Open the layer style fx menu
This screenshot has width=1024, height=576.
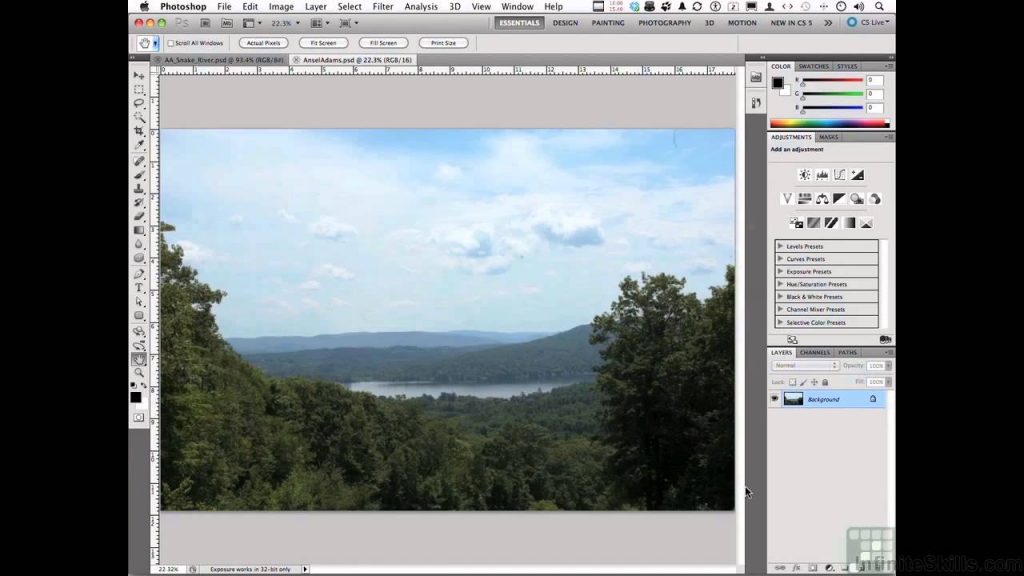click(796, 567)
